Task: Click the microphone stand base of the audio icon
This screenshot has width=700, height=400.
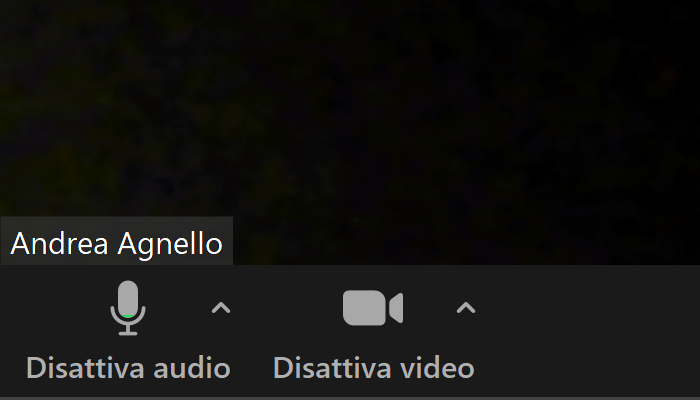Action: pos(128,332)
